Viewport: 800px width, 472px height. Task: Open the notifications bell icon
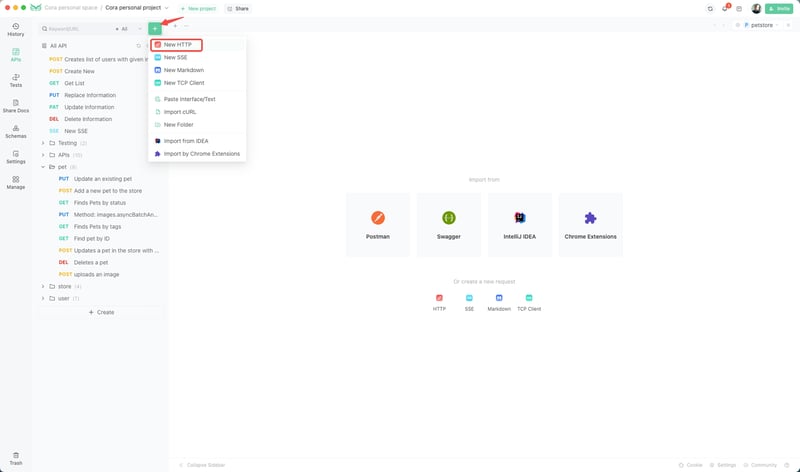coord(725,8)
